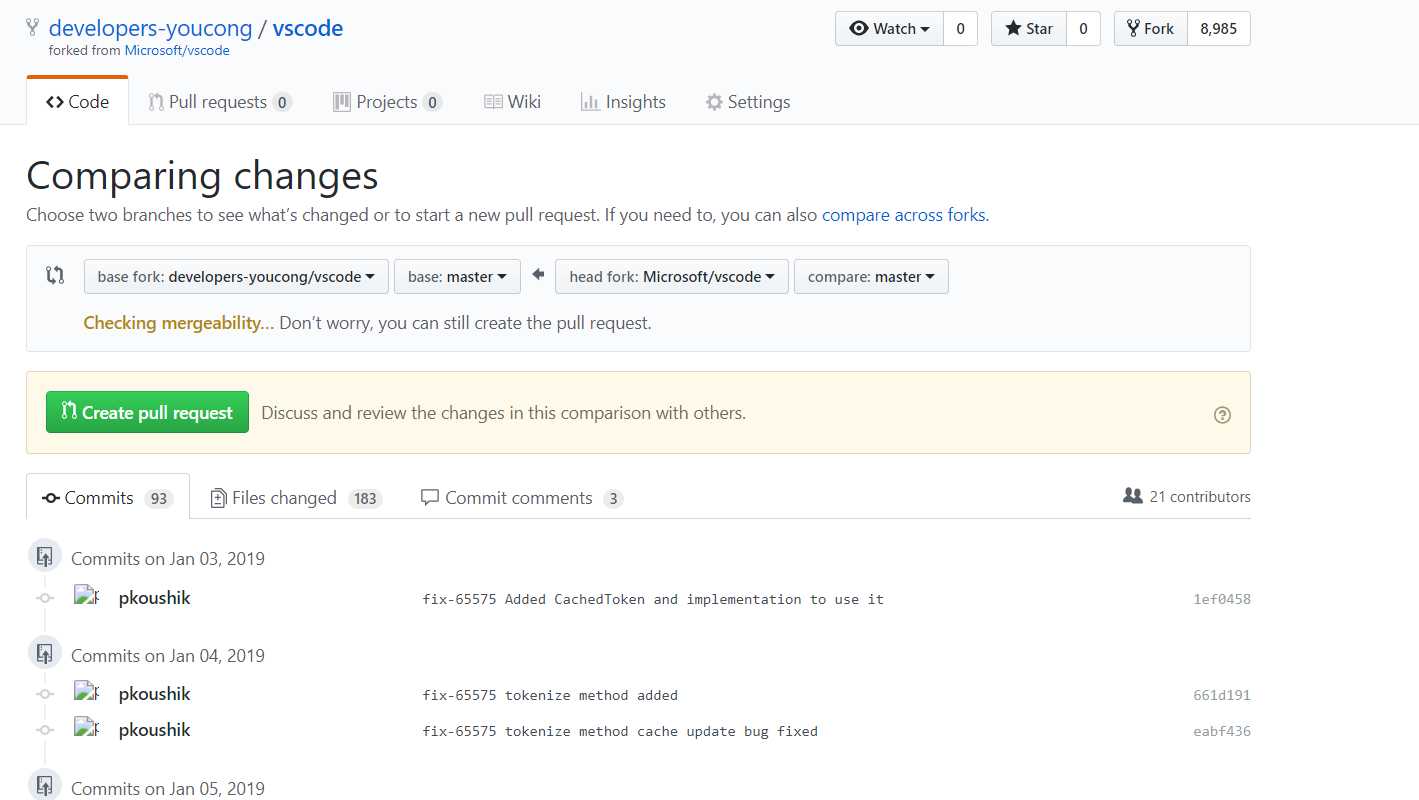Screen dimensions: 1419x800
Task: Click pkoushik avatar on tokenize method added commit
Action: tap(87, 693)
